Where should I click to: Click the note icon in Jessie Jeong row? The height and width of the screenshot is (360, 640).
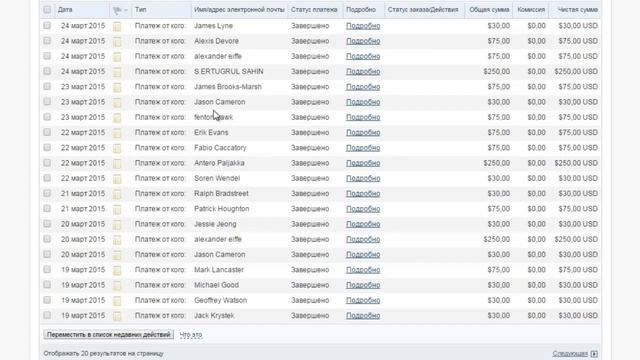(x=117, y=224)
